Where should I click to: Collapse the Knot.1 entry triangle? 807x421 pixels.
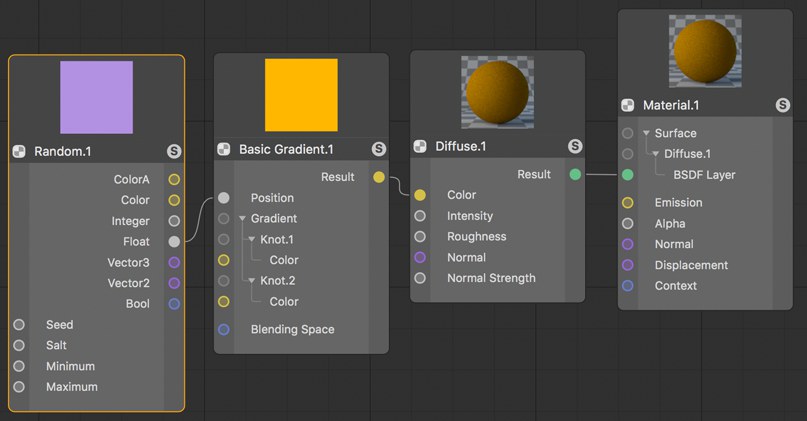coord(252,239)
